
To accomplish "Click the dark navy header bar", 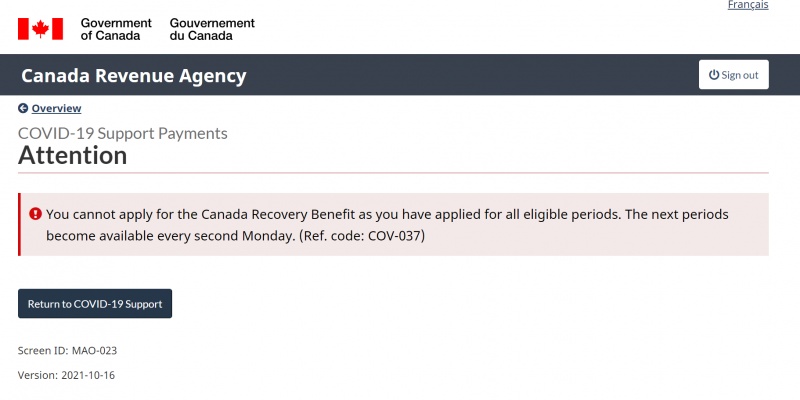I will [x=400, y=75].
